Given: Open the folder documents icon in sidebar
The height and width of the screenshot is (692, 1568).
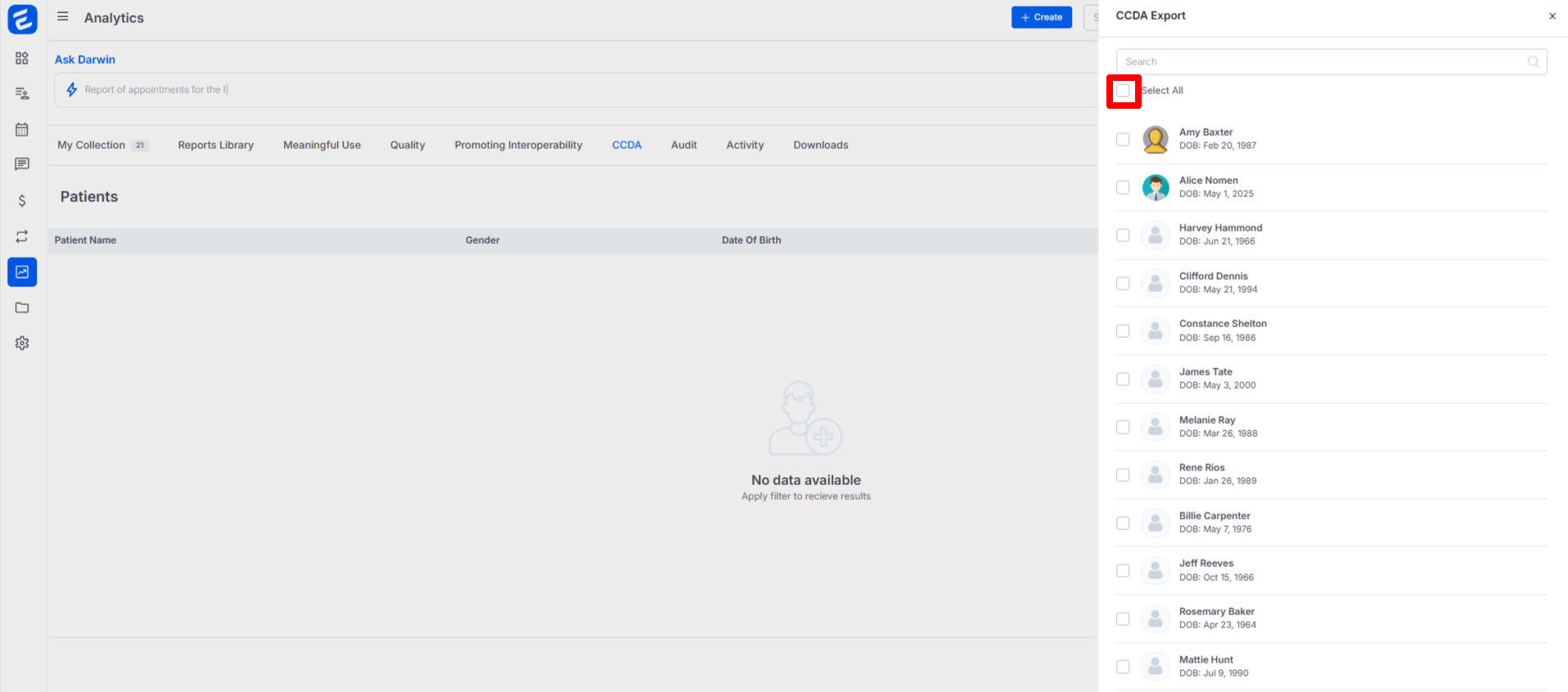Looking at the screenshot, I should (22, 308).
